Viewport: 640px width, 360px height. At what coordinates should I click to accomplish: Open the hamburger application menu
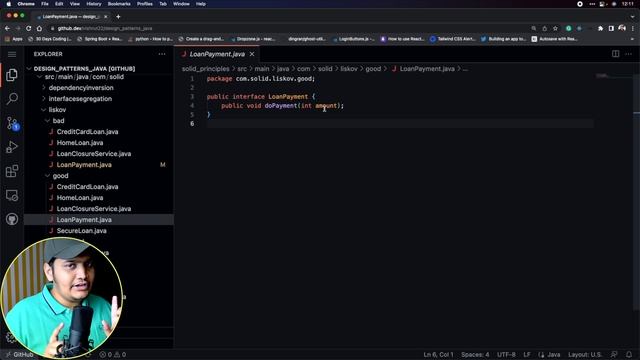pyautogui.click(x=12, y=54)
